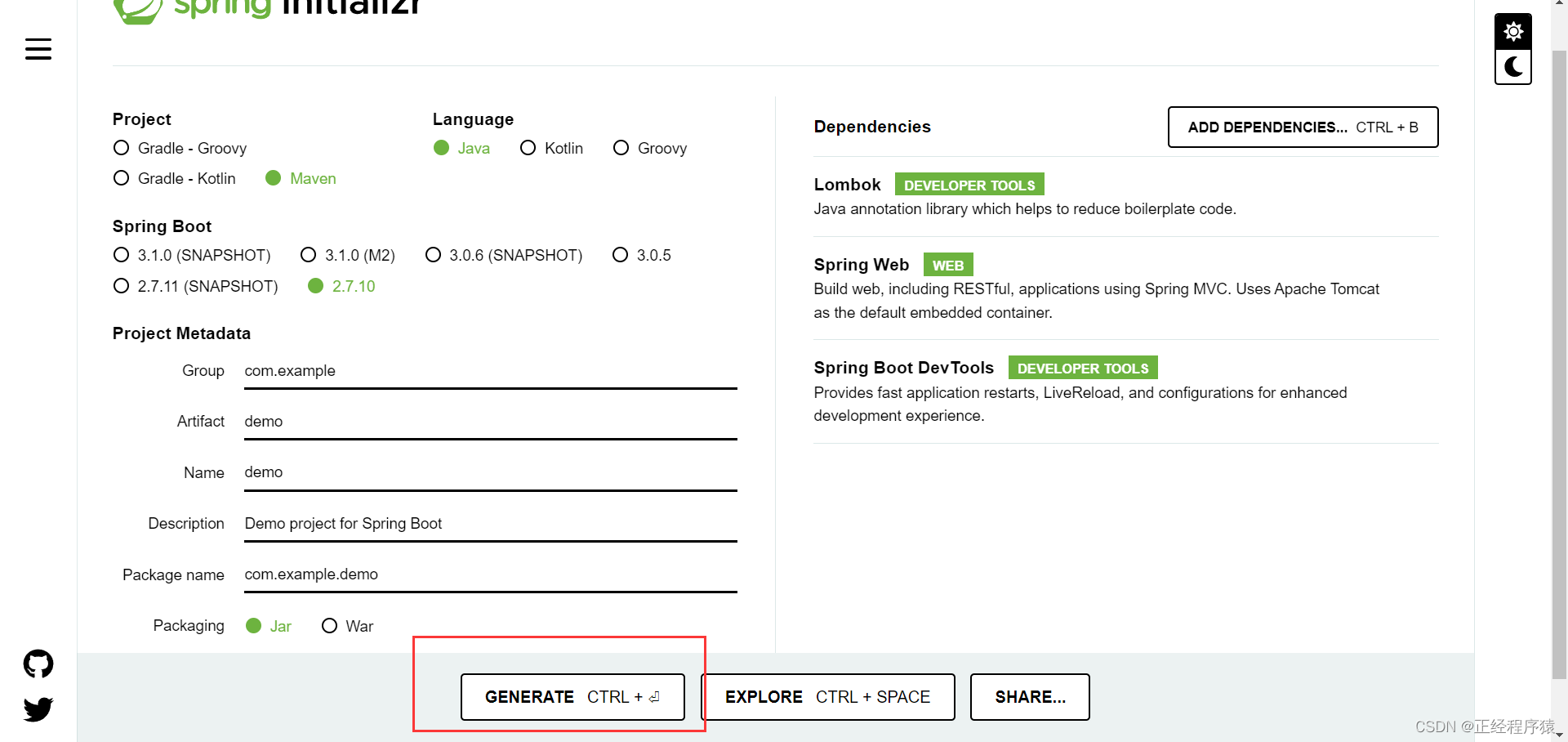Select Gradle - Kotlin project
1568x742 pixels.
coord(175,178)
